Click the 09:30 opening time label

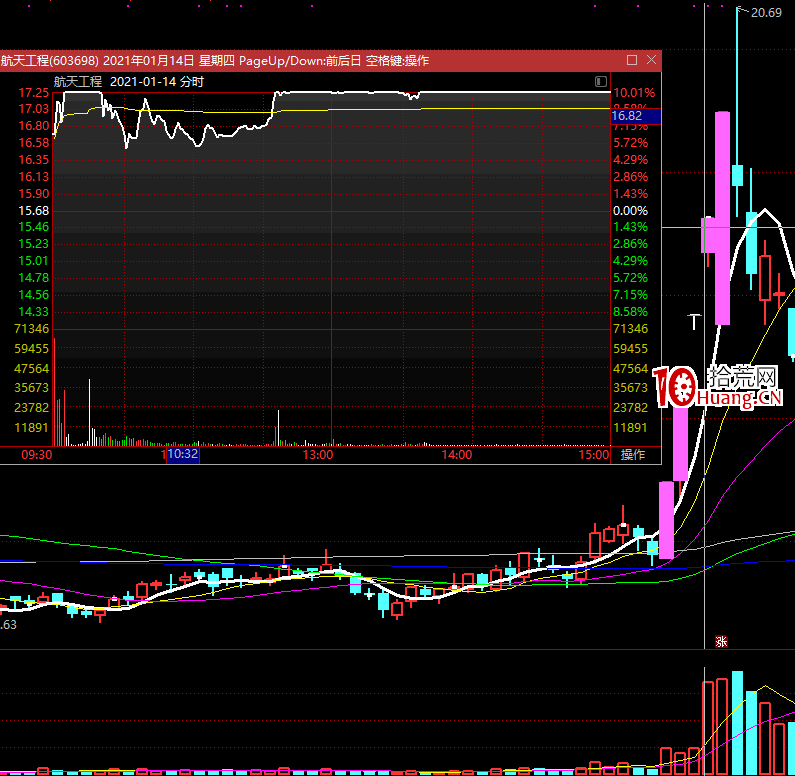tap(37, 455)
